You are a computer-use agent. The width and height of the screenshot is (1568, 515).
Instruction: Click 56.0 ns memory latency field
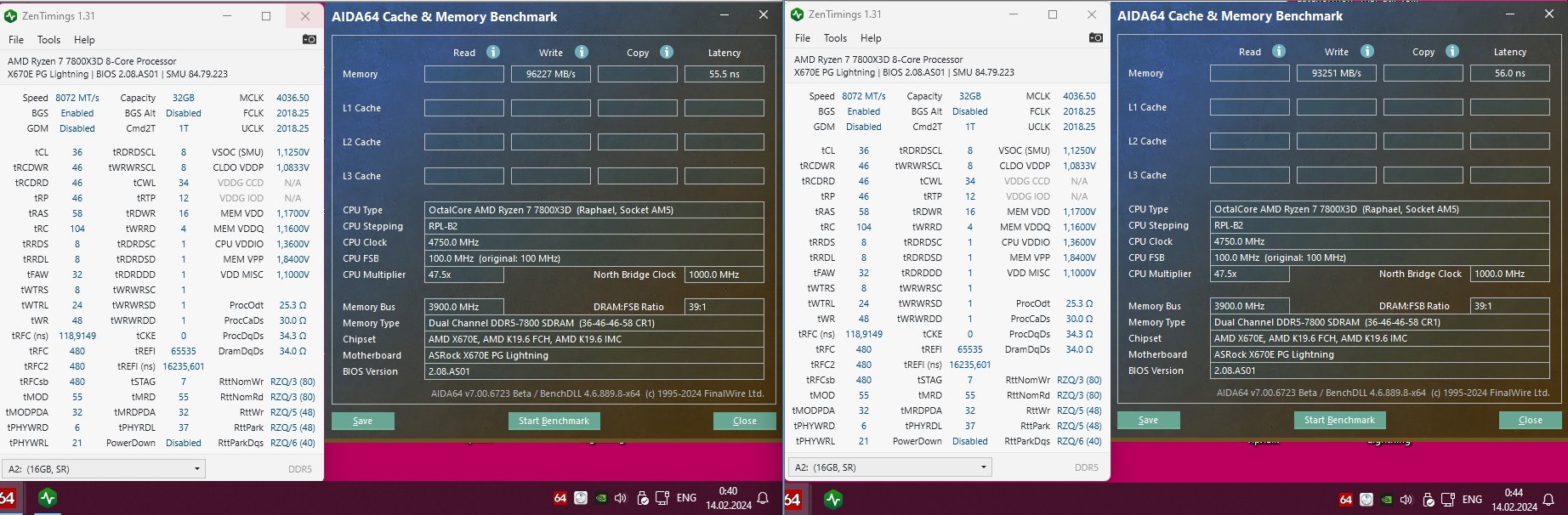tap(1510, 73)
